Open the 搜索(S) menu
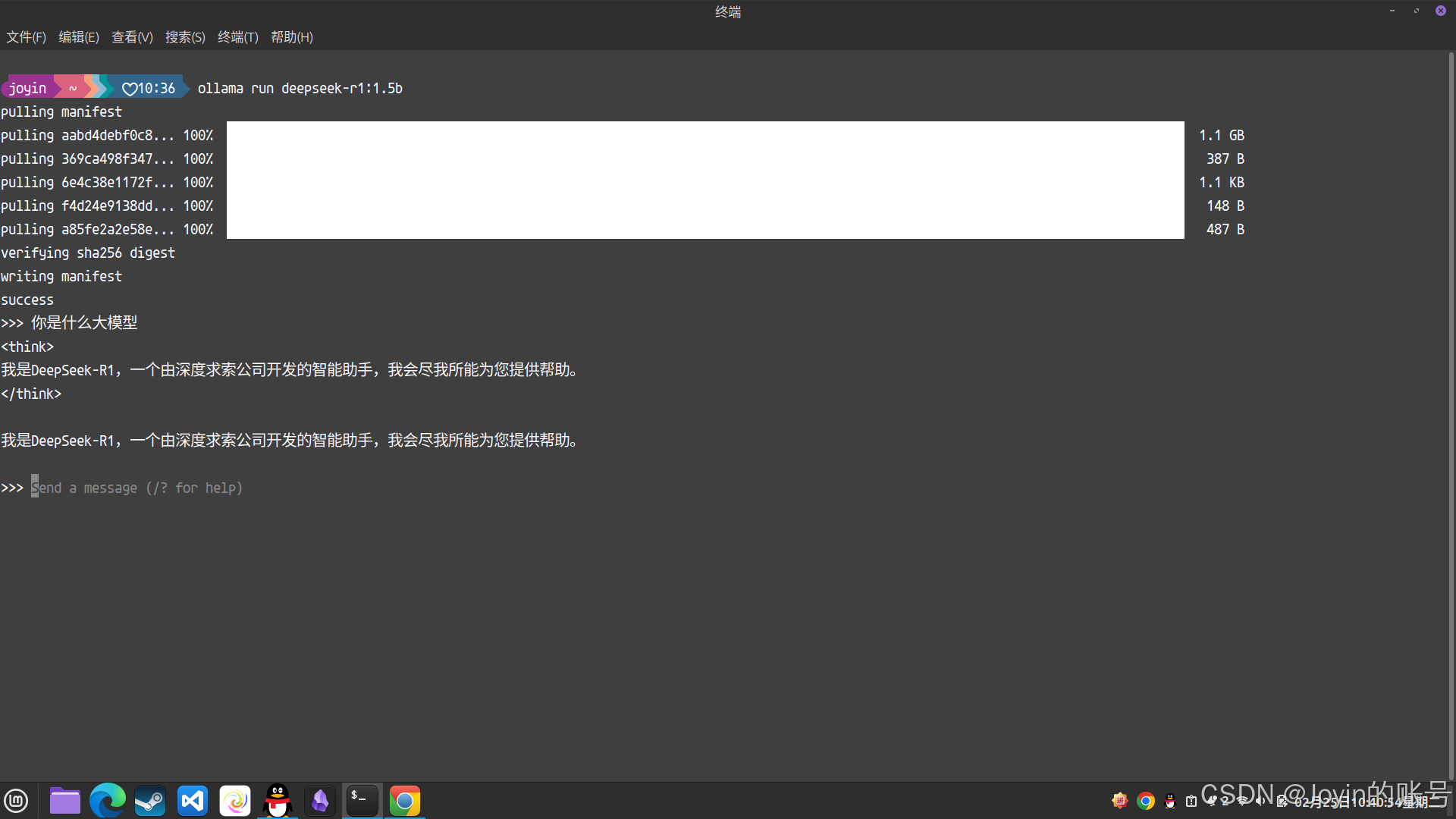Image resolution: width=1456 pixels, height=819 pixels. tap(186, 37)
